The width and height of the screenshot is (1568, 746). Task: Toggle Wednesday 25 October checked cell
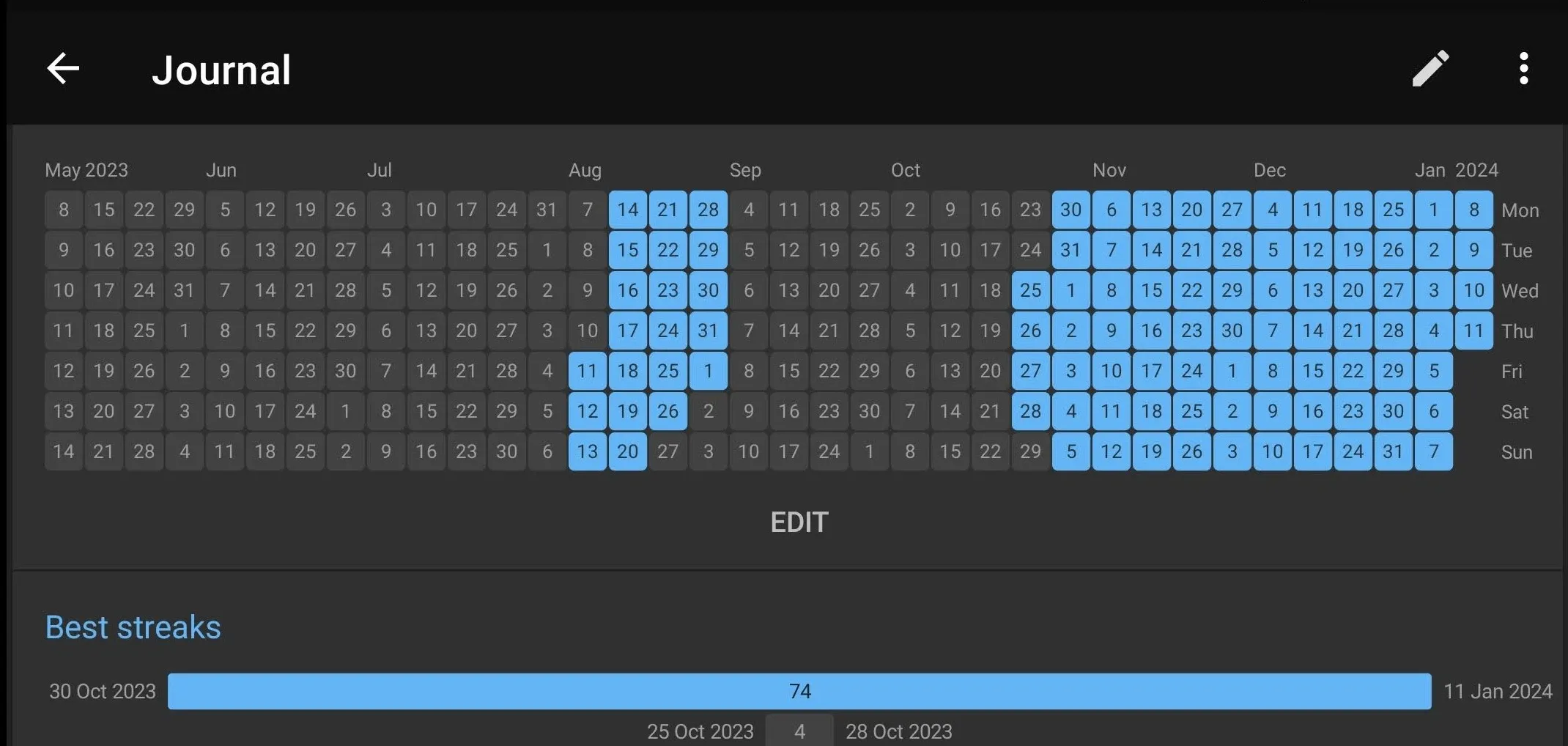point(1030,291)
